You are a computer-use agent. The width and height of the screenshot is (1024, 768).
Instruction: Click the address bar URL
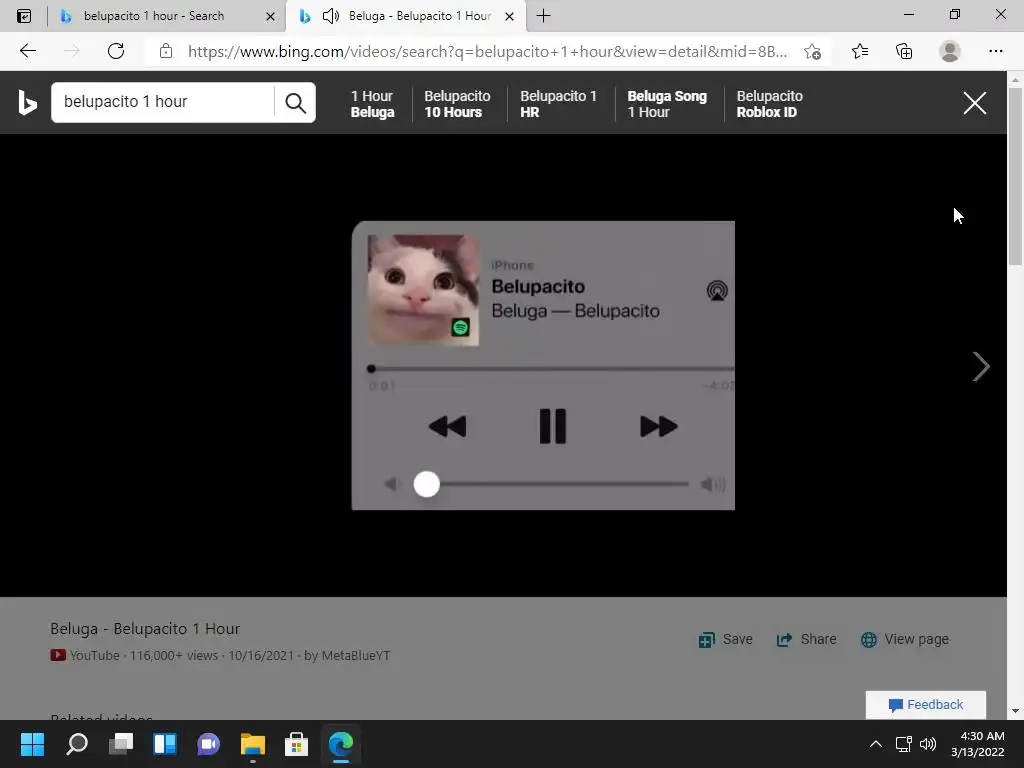pyautogui.click(x=487, y=52)
